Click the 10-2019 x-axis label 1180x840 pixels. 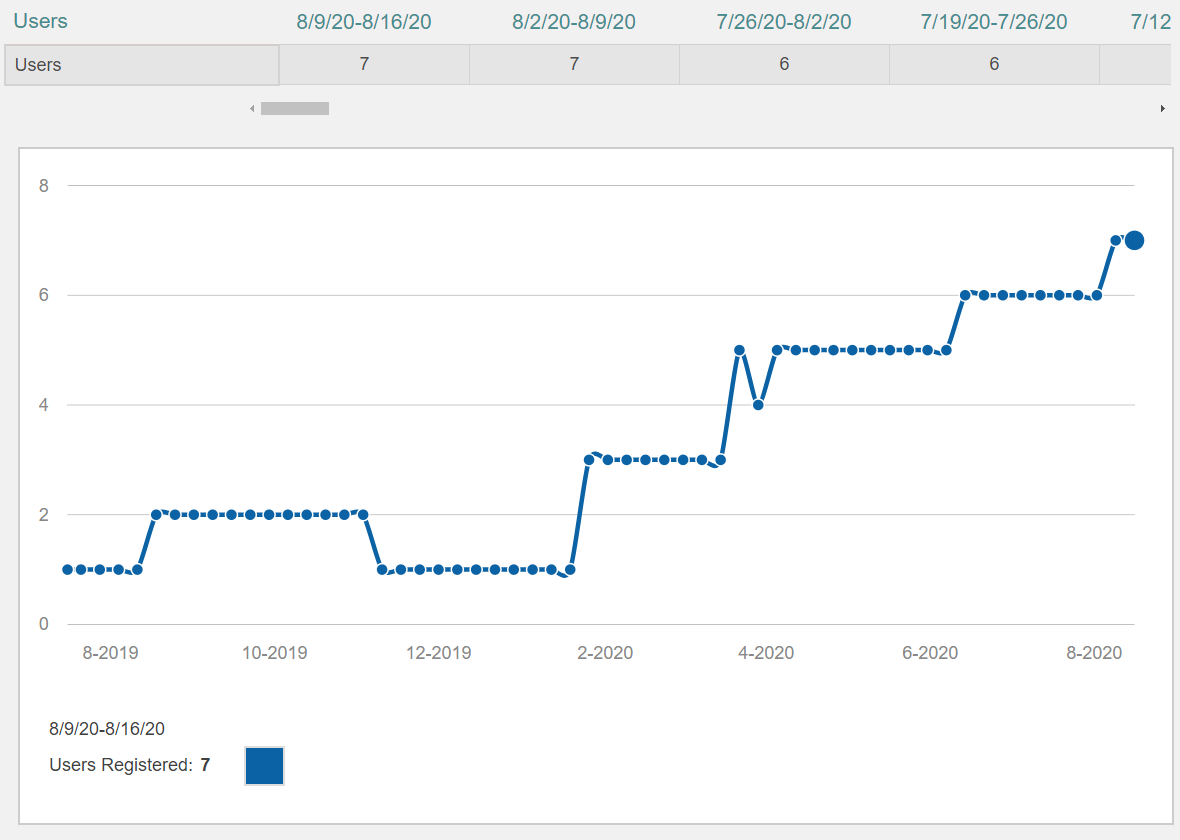pos(275,653)
